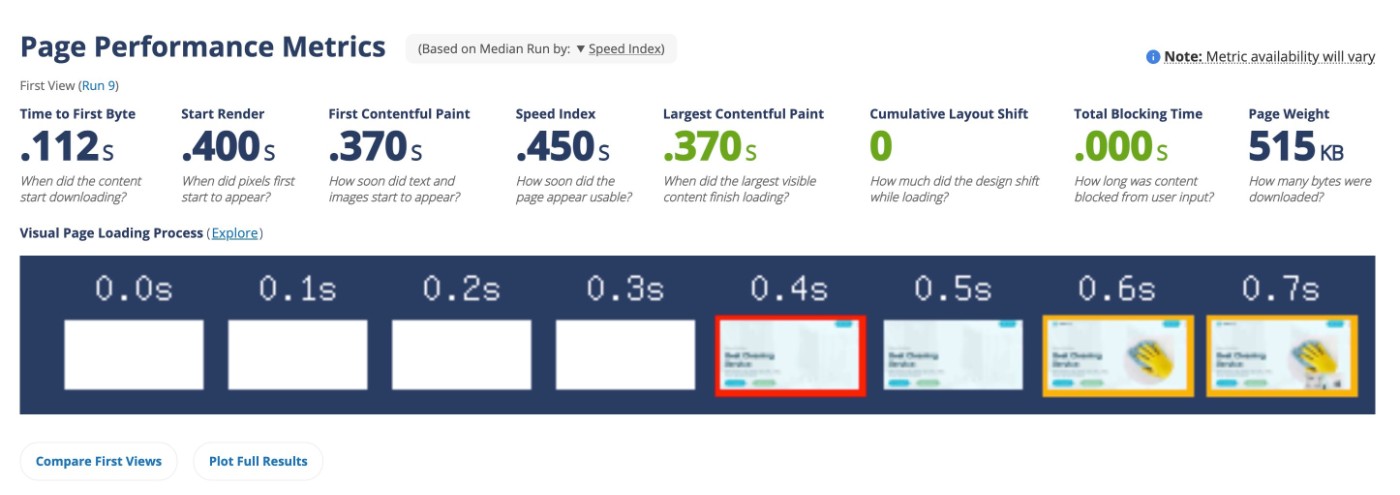Click the Total Blocking Time value .000s
Image resolution: width=1400 pixels, height=495 pixels.
coord(1121,148)
